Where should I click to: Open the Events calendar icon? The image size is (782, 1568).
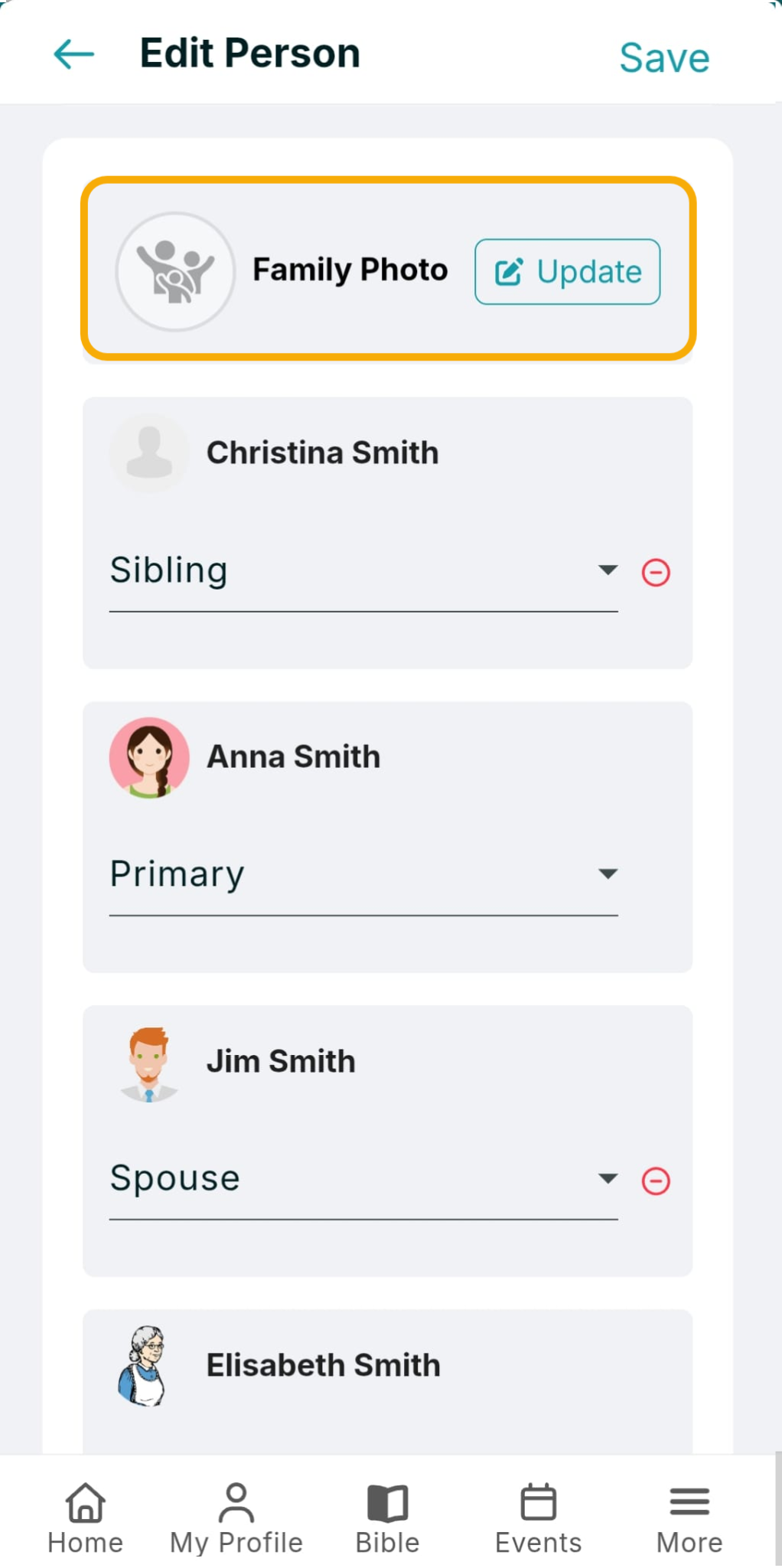pyautogui.click(x=538, y=1501)
